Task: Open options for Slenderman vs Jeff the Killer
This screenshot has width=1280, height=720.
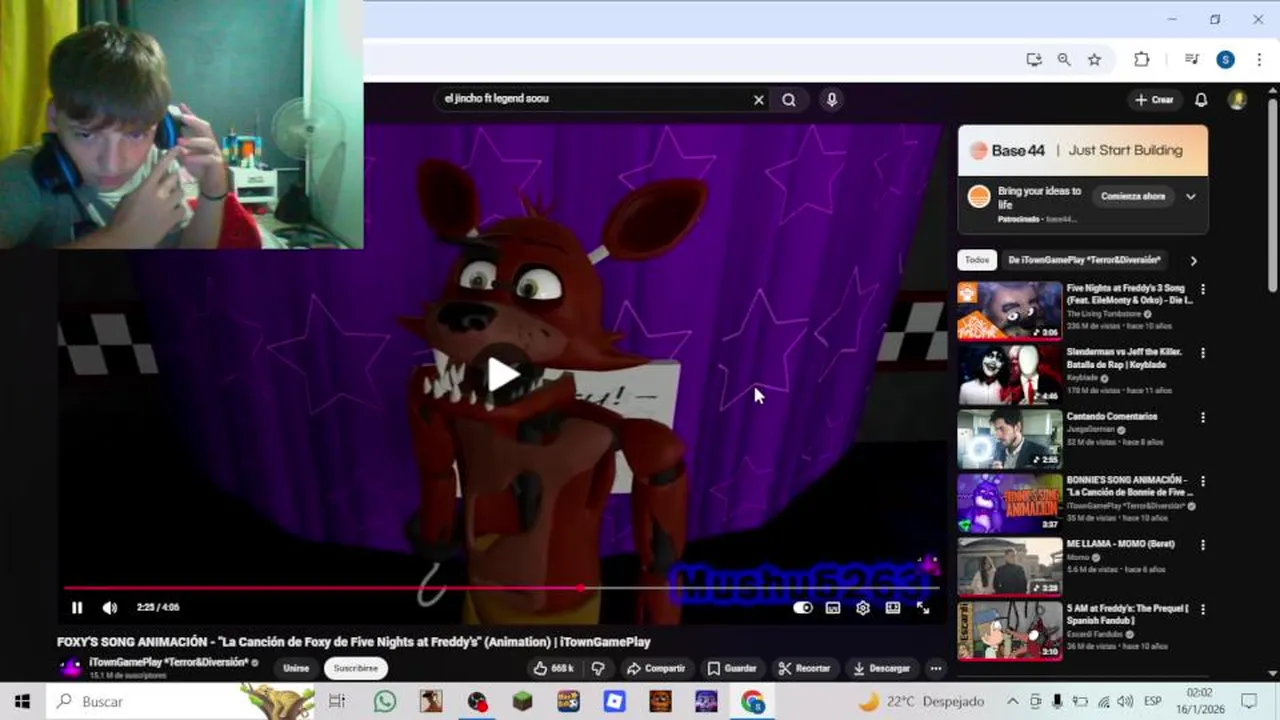Action: 1203,354
